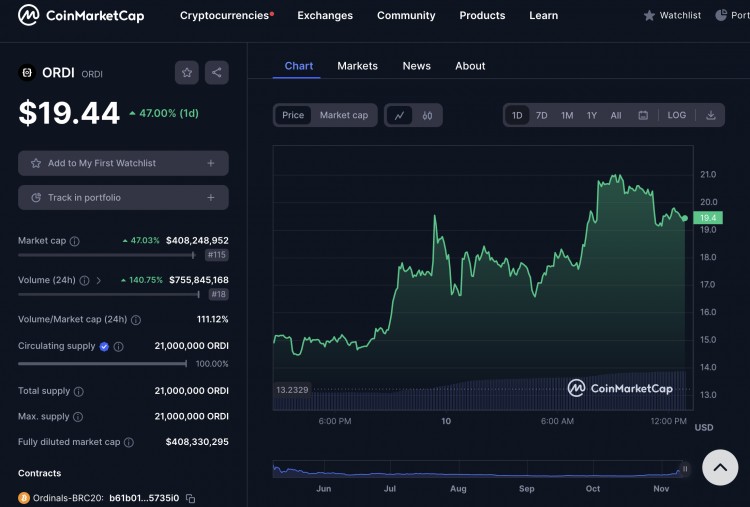Select Price chart mode
The width and height of the screenshot is (750, 507).
pos(293,115)
